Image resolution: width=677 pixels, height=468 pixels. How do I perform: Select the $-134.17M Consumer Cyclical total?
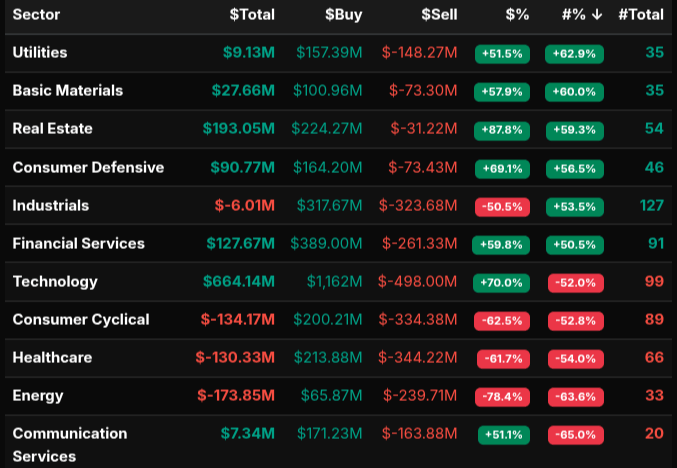point(237,320)
